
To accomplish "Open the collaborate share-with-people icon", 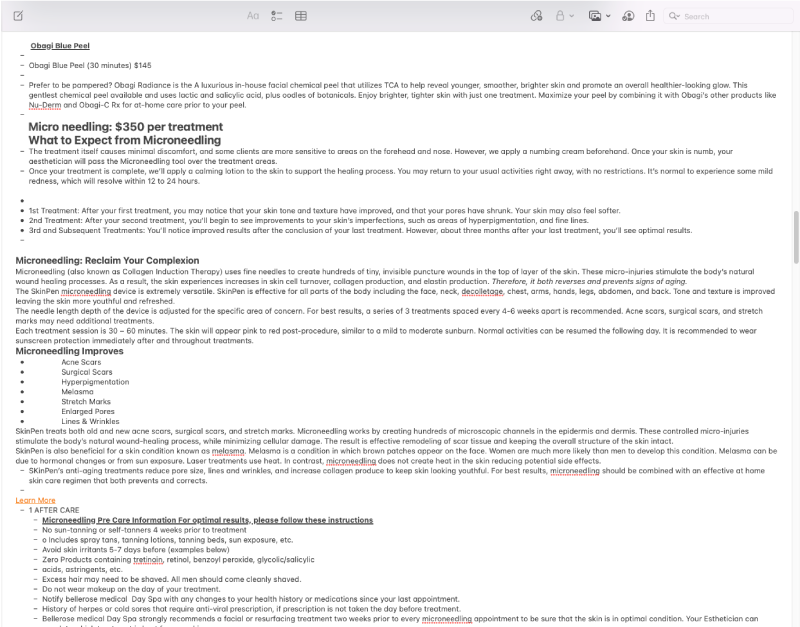I will pos(628,16).
